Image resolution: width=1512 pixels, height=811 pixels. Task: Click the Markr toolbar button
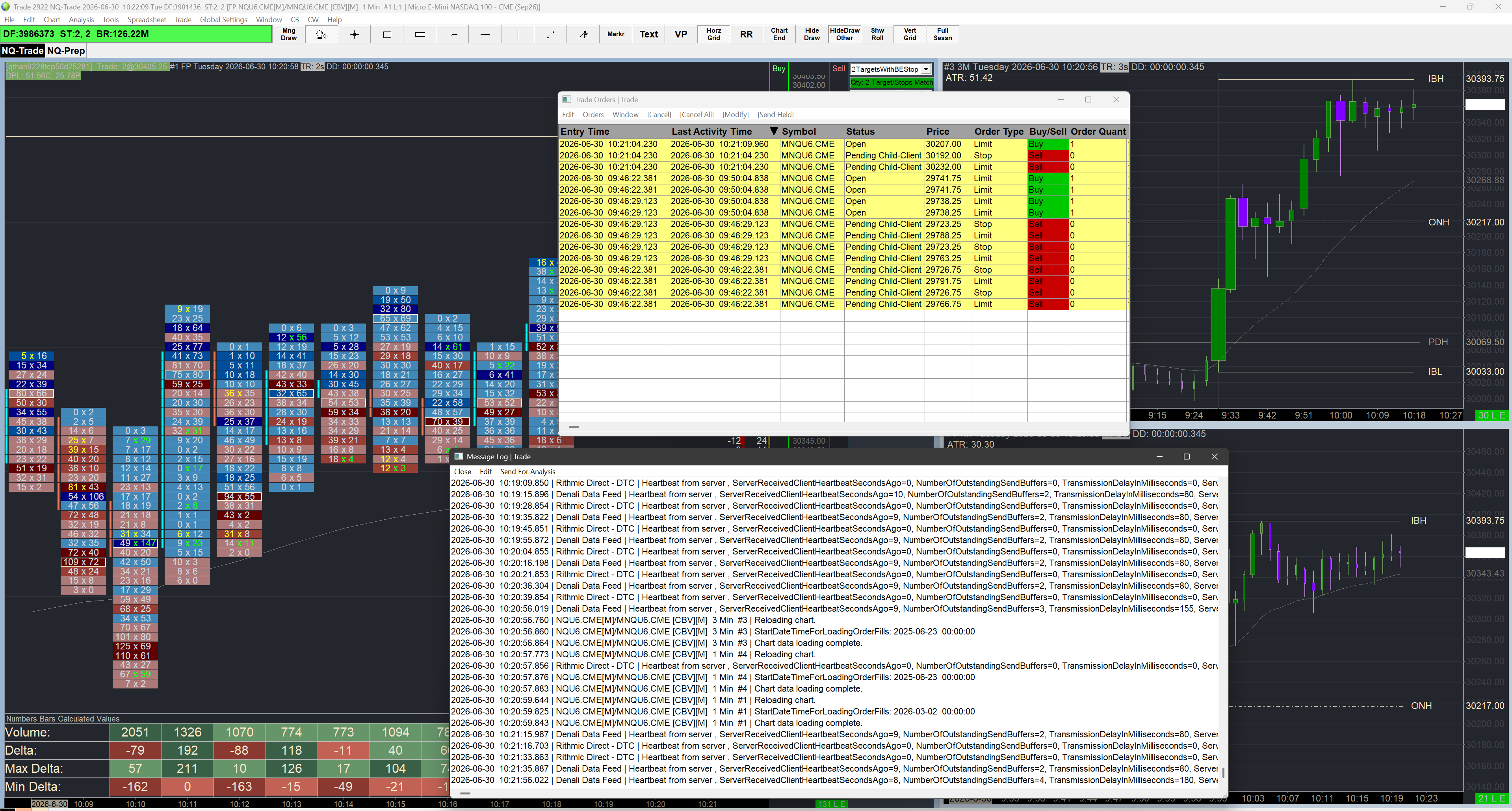(616, 34)
